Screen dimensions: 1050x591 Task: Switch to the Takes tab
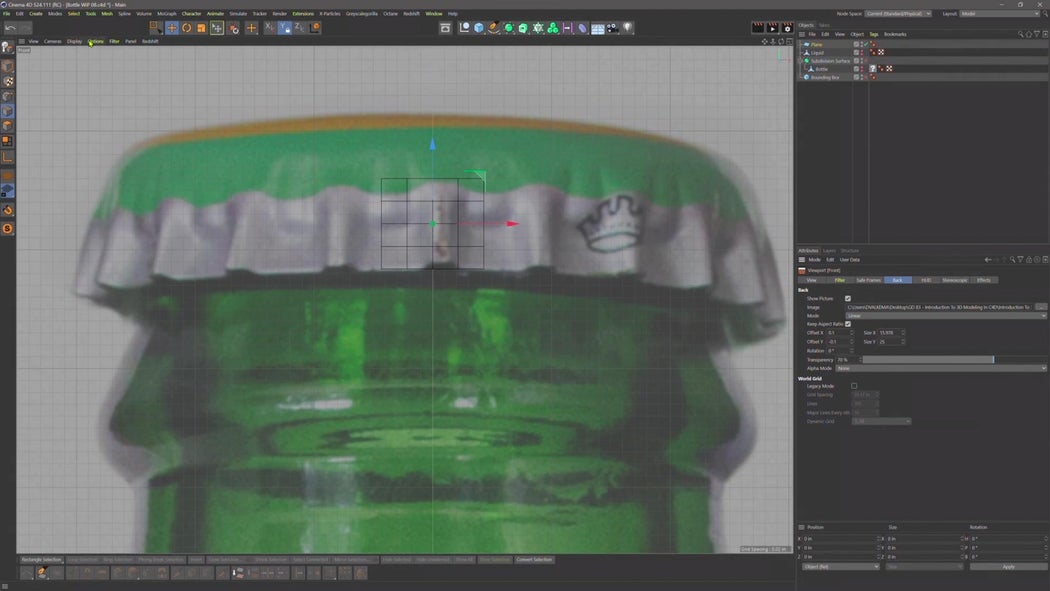click(824, 25)
